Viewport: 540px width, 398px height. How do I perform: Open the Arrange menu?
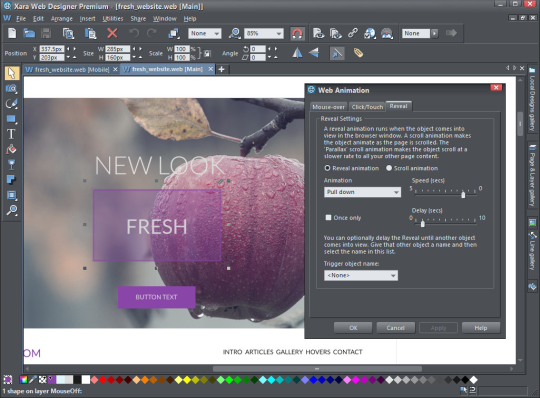coord(62,19)
